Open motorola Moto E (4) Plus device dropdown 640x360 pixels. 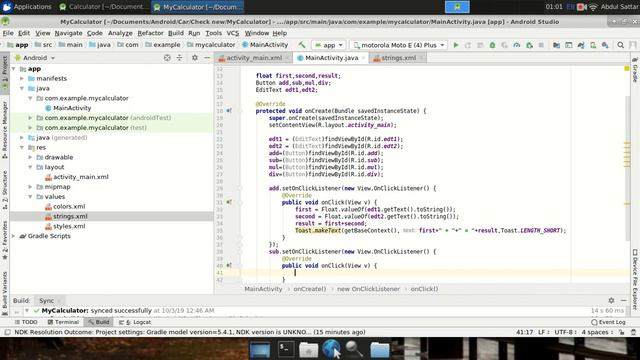(399, 45)
